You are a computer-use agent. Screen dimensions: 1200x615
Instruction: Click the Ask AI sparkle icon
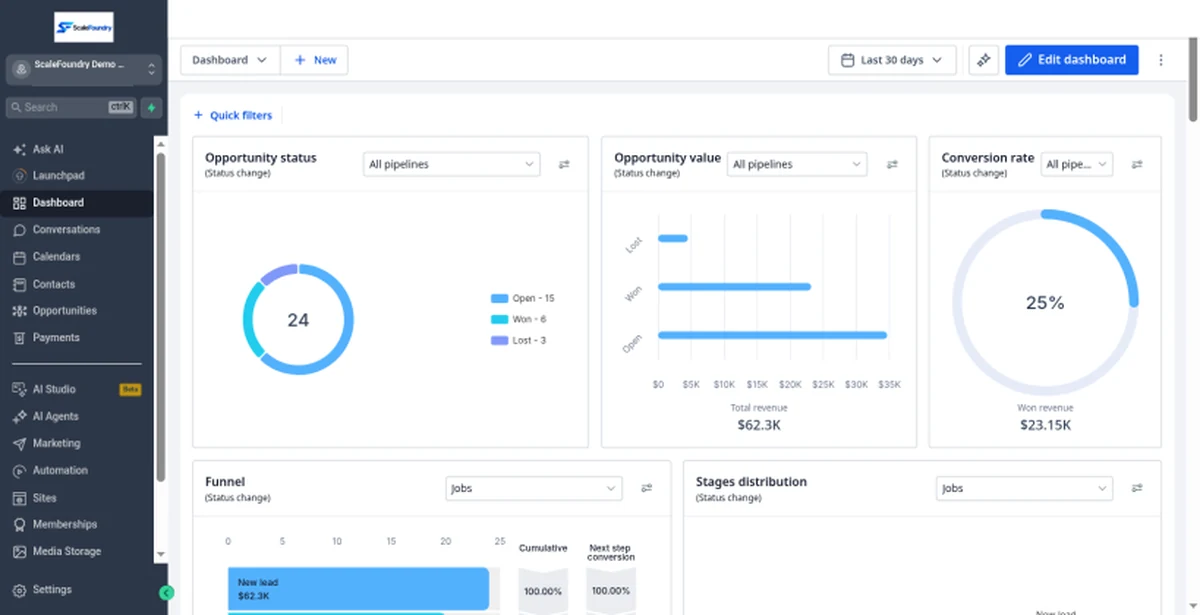[20, 149]
